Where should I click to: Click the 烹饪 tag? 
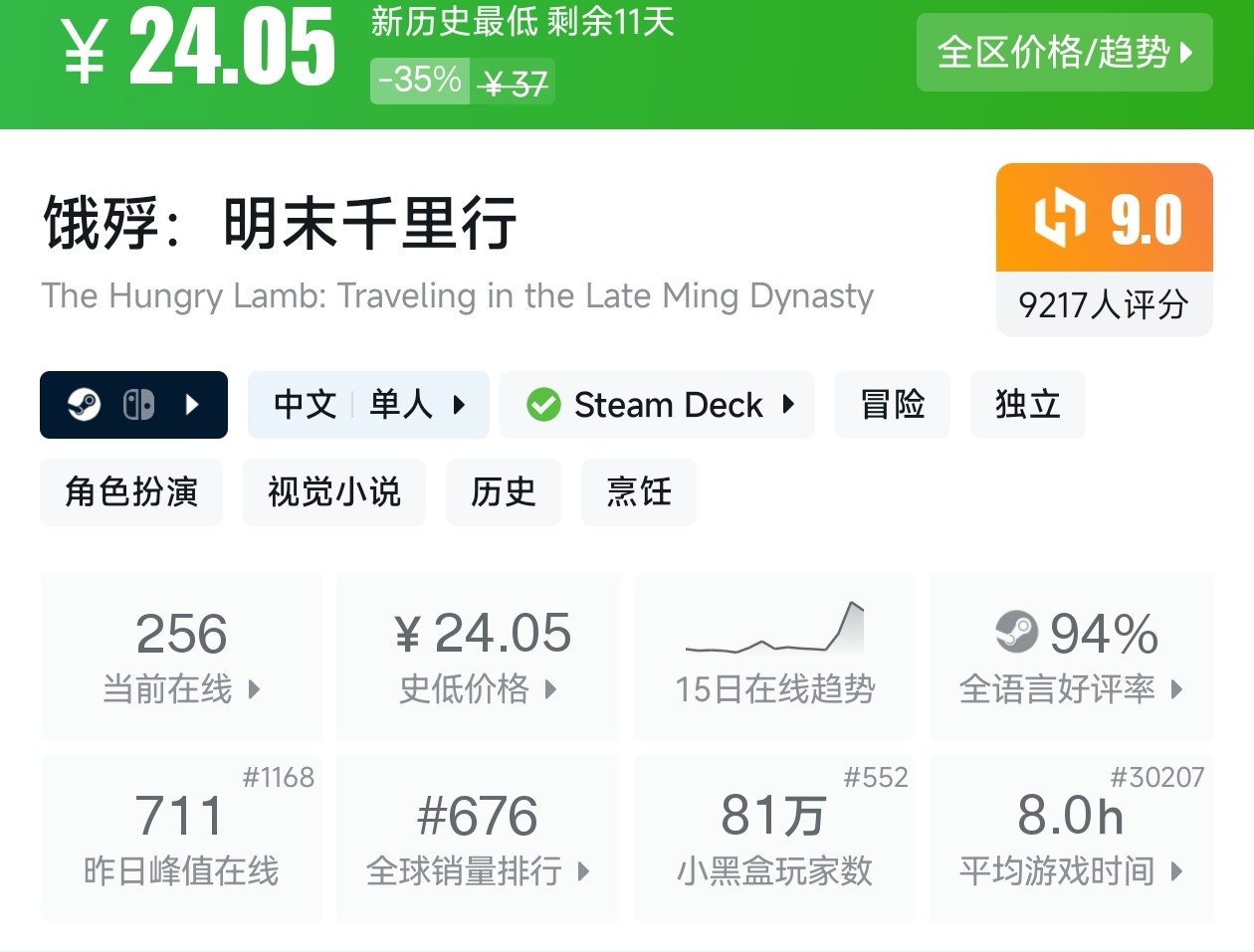pyautogui.click(x=638, y=491)
